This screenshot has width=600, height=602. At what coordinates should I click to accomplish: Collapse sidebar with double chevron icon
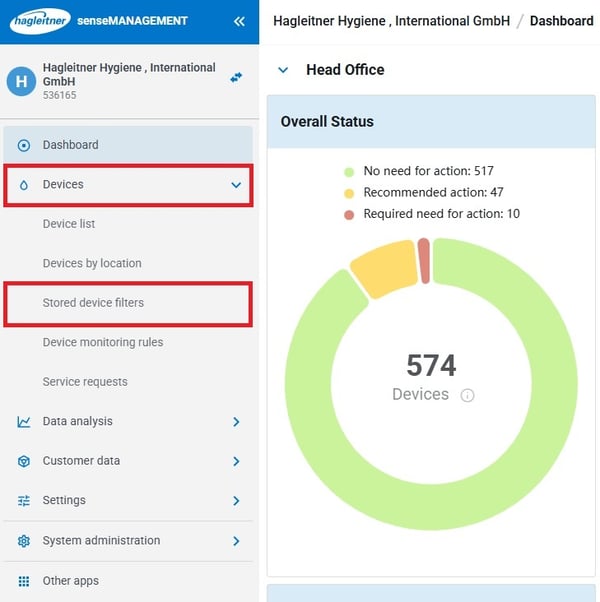coord(239,21)
